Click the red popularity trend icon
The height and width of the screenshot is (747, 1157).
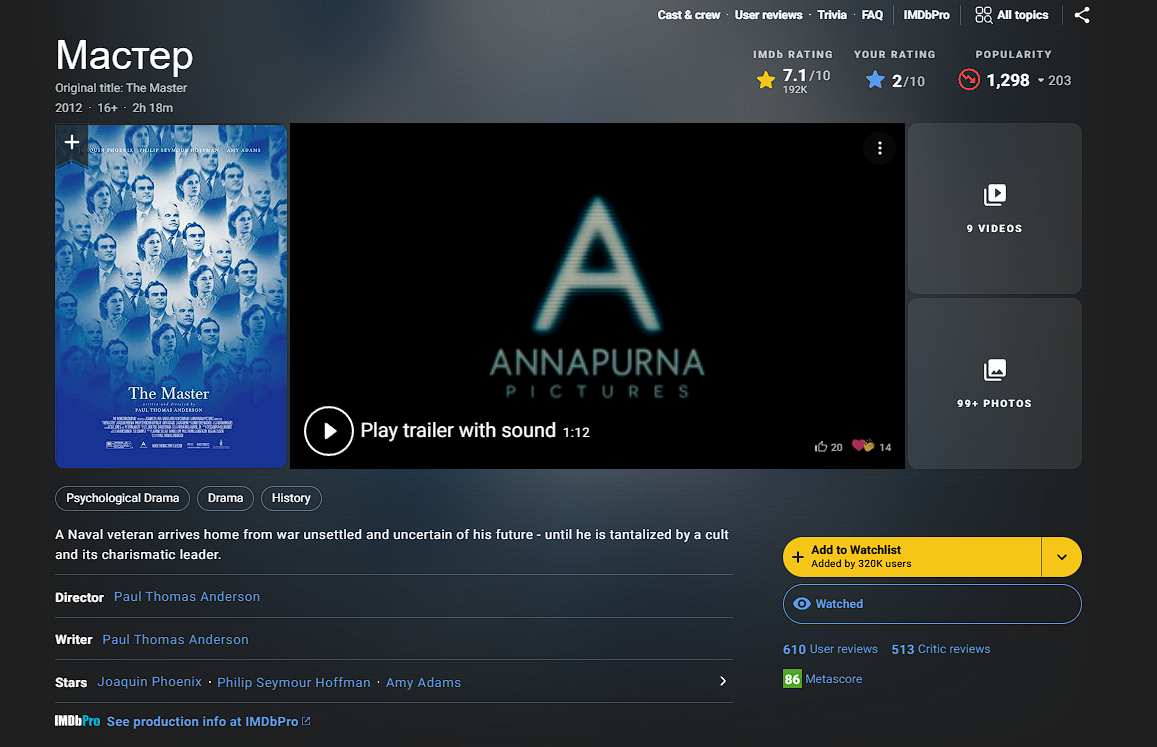coord(969,80)
